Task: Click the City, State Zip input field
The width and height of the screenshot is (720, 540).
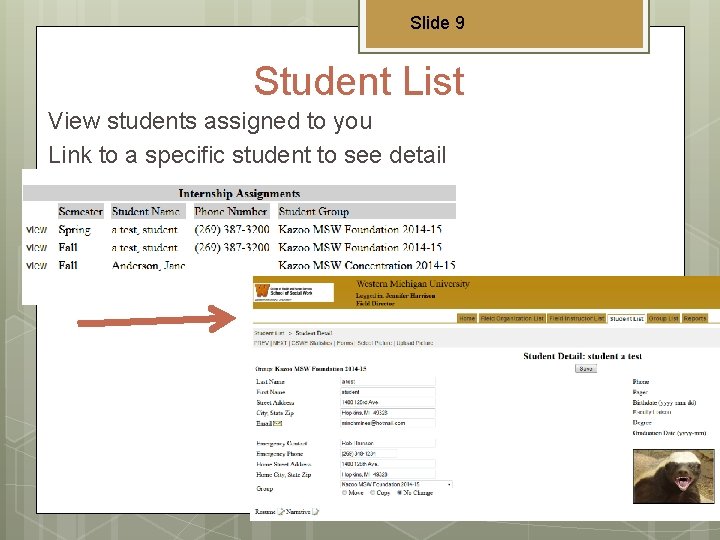Action: (388, 413)
